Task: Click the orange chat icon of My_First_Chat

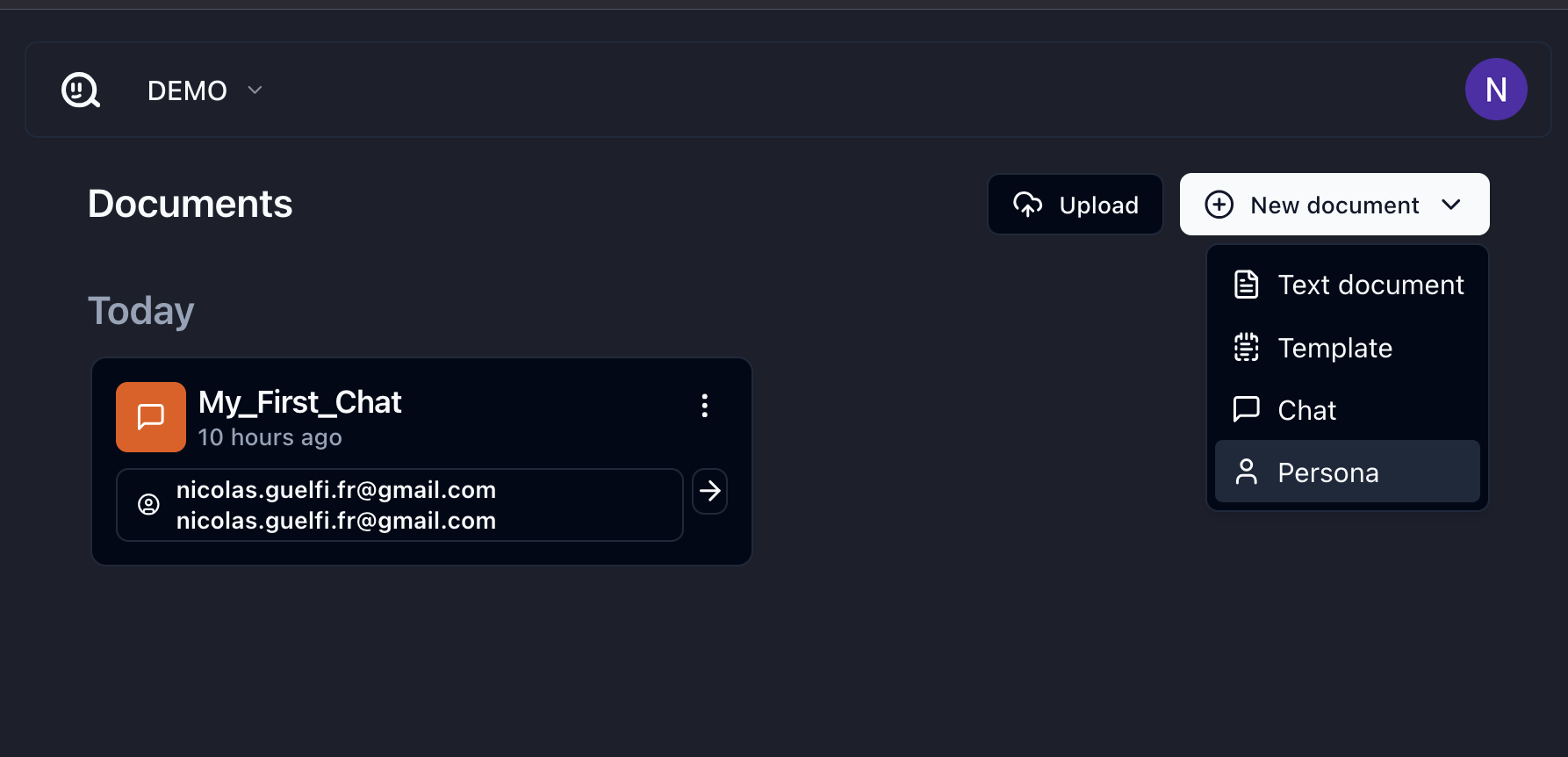Action: click(x=151, y=417)
